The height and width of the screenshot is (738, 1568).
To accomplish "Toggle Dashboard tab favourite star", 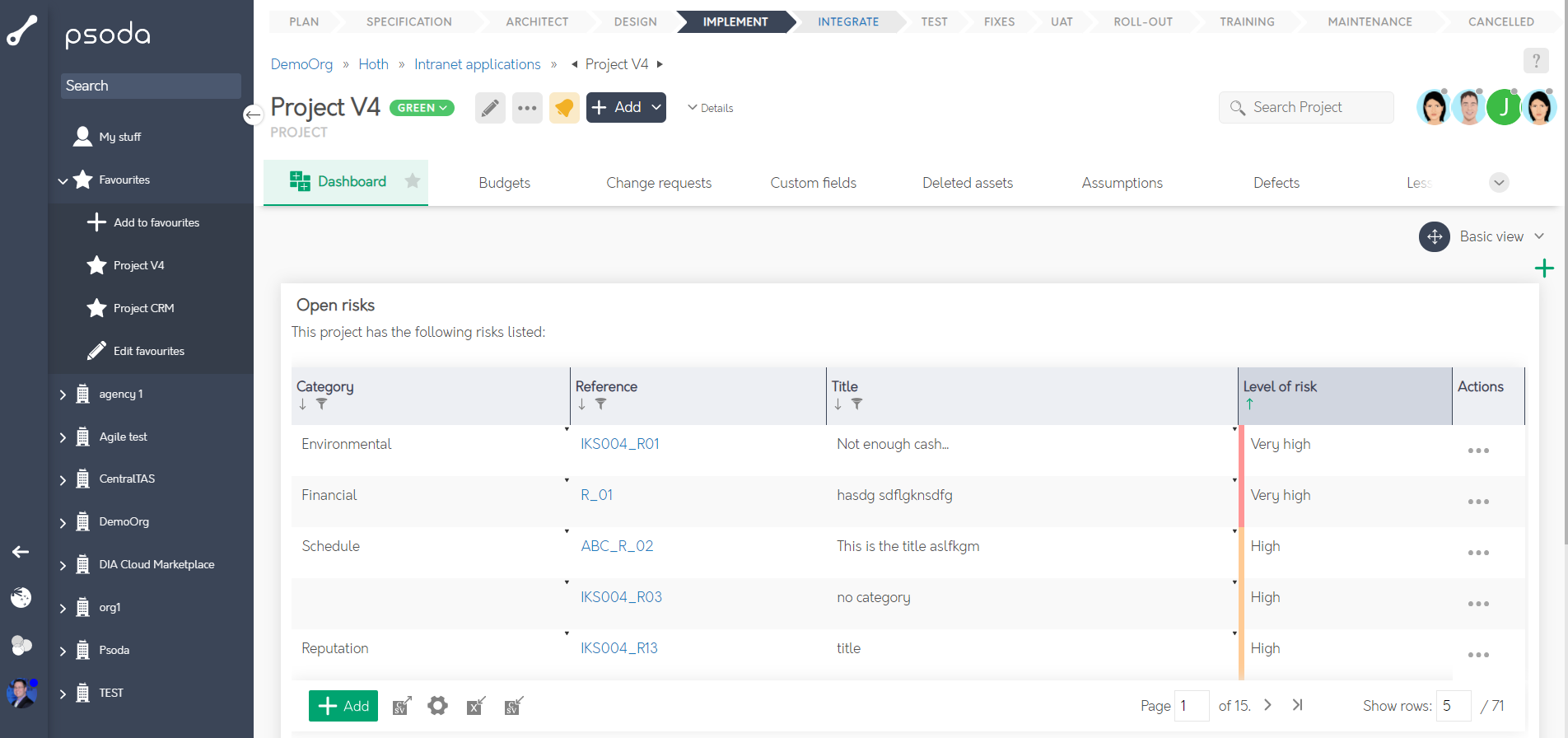I will 413,181.
